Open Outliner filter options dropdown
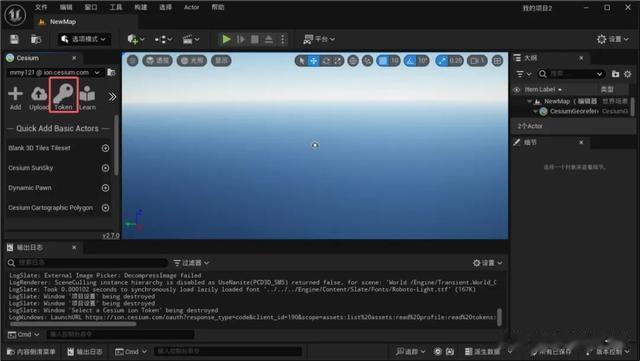The image size is (640, 361). pyautogui.click(x=523, y=74)
